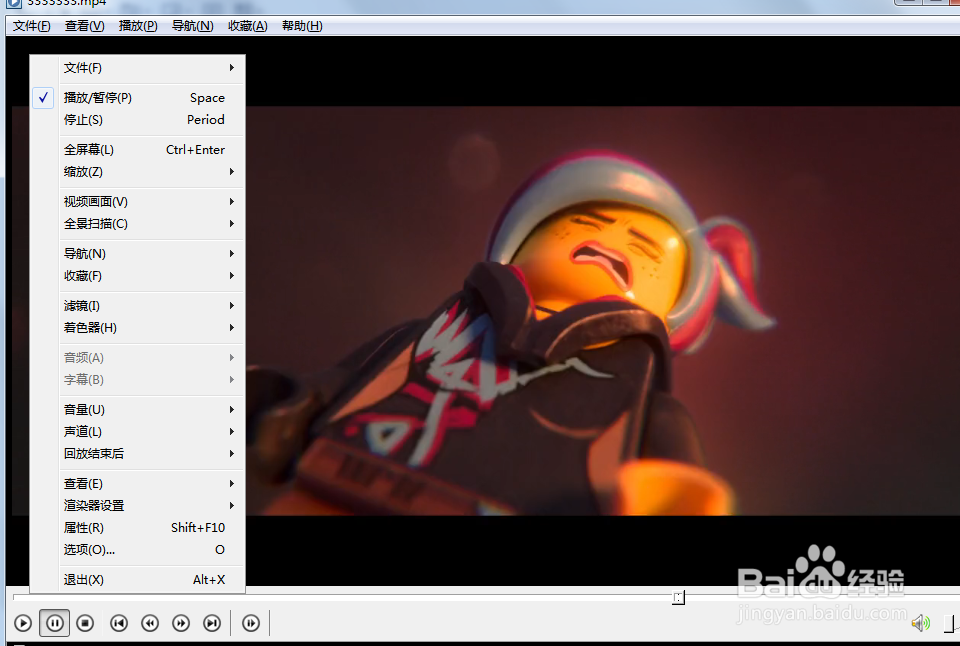Mute audio via speaker icon
Viewport: 960px width, 646px height.
[920, 623]
